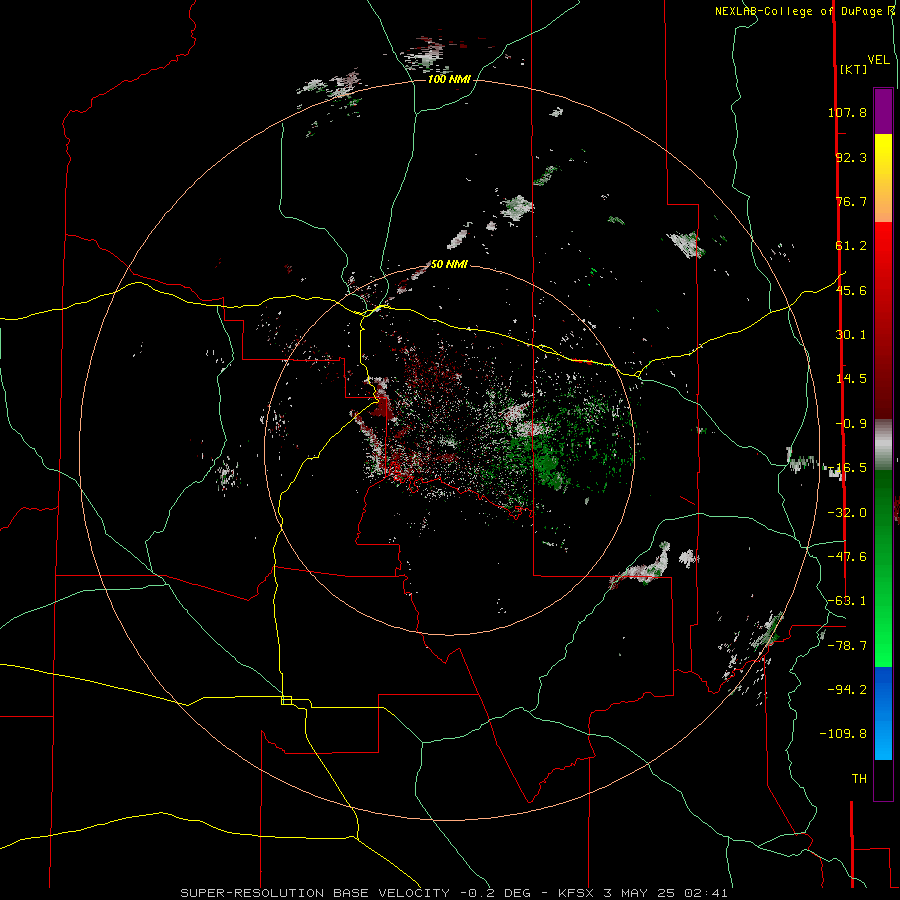Select the -63.1 velocity scale value
Screen dimensions: 900x900
pos(847,601)
